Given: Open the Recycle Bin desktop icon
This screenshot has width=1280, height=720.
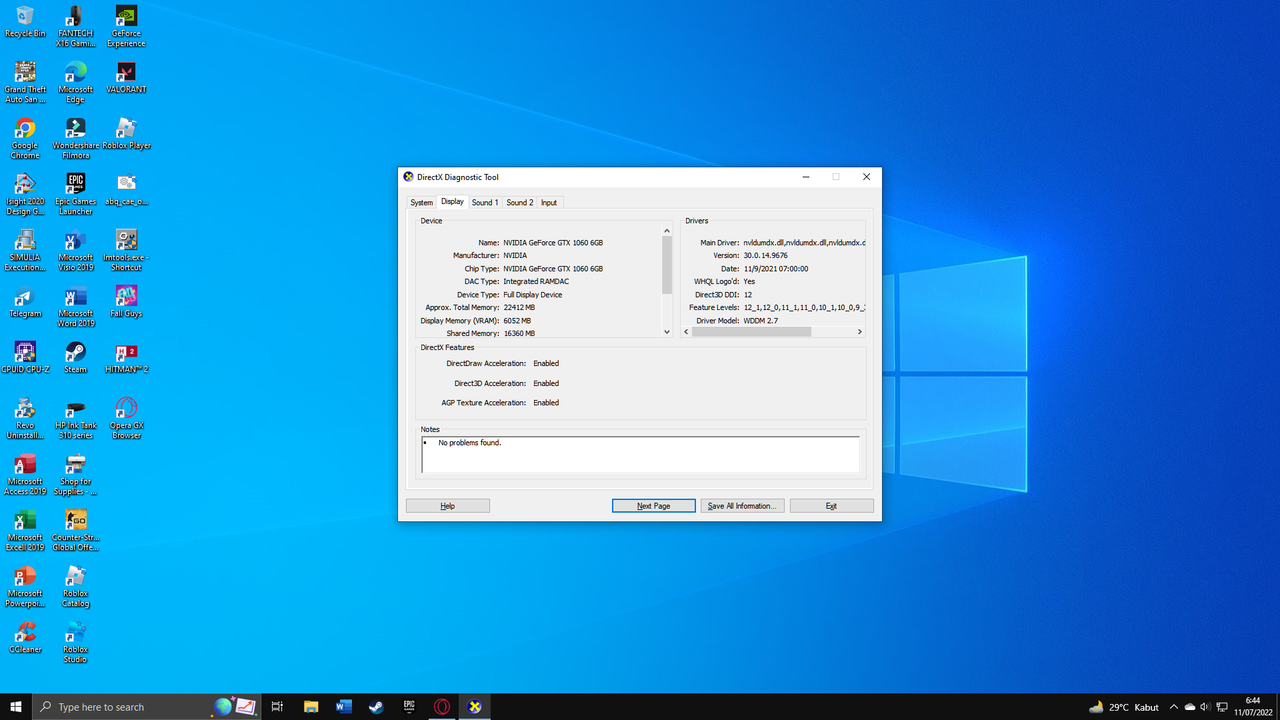Looking at the screenshot, I should [25, 22].
